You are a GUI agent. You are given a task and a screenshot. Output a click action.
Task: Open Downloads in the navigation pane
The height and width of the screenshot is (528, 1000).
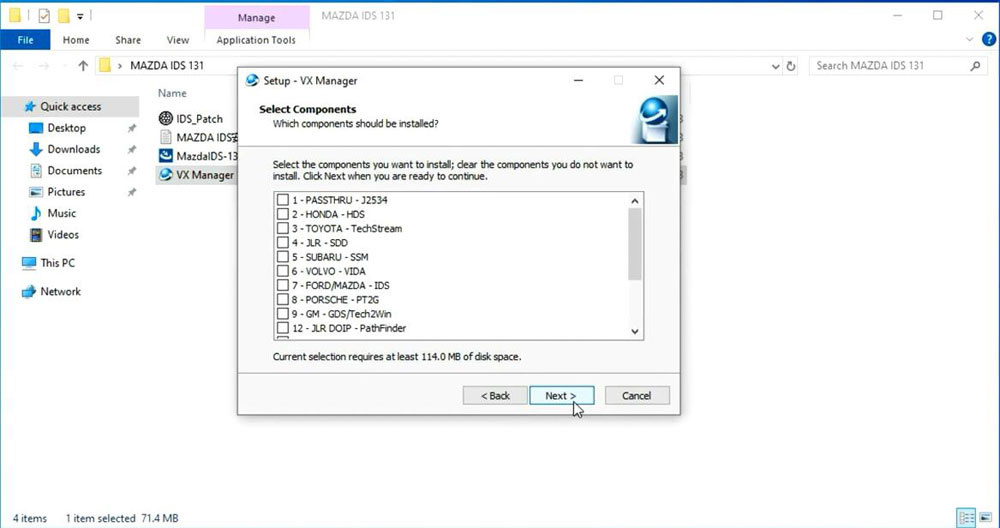point(73,149)
